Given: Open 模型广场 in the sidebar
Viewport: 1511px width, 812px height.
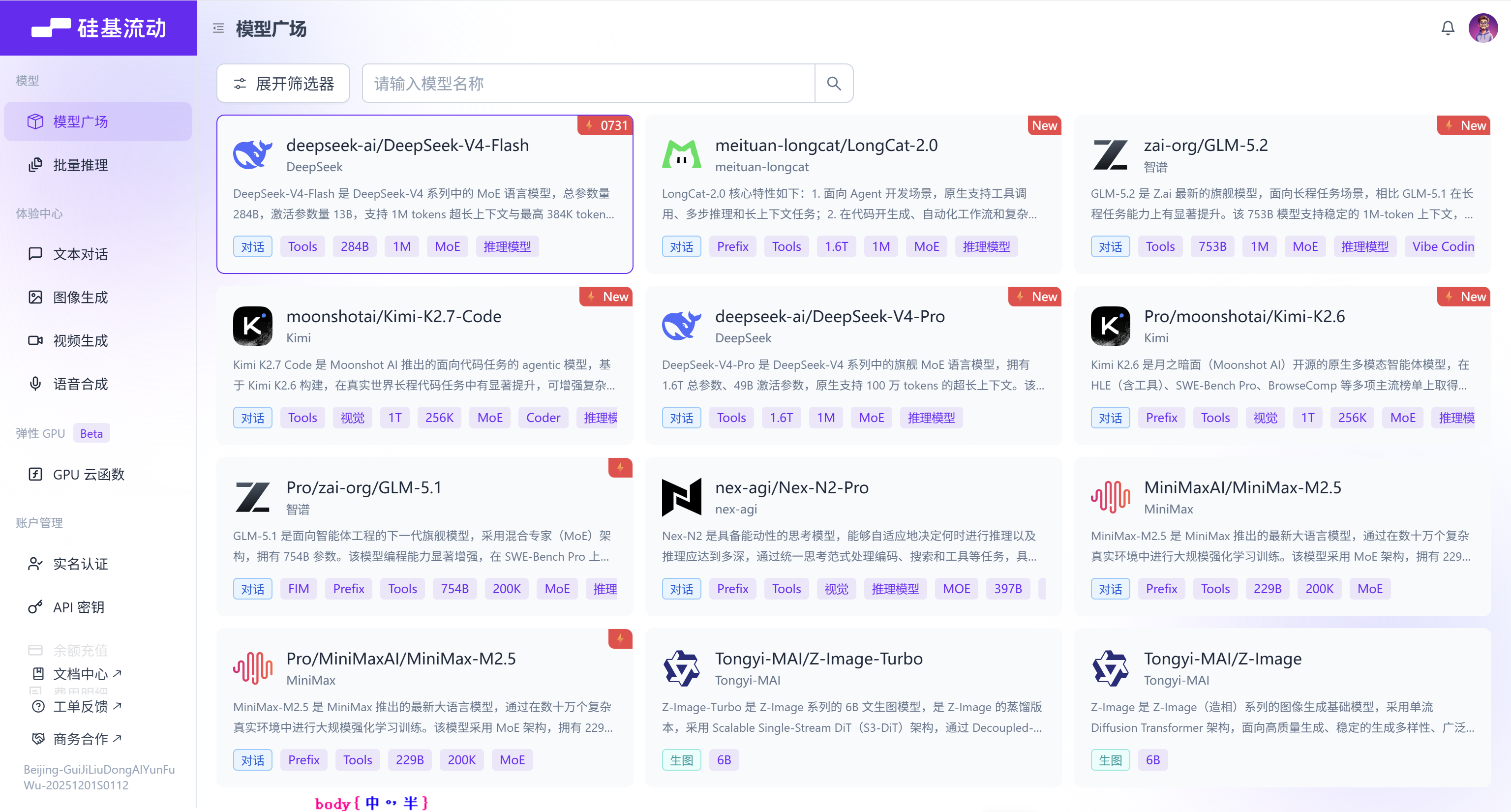Looking at the screenshot, I should point(98,121).
